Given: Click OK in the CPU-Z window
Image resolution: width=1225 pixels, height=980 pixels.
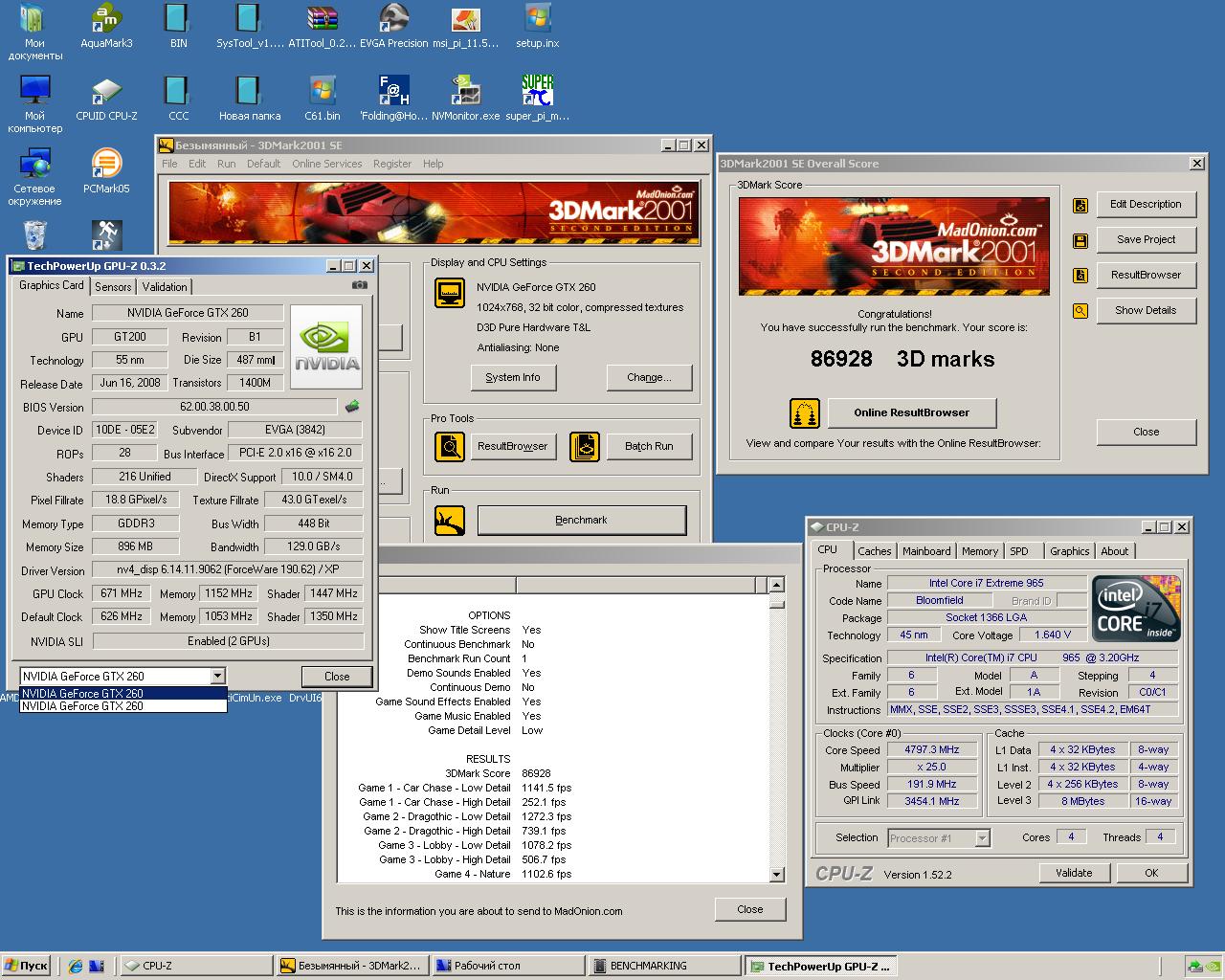Looking at the screenshot, I should pyautogui.click(x=1151, y=873).
